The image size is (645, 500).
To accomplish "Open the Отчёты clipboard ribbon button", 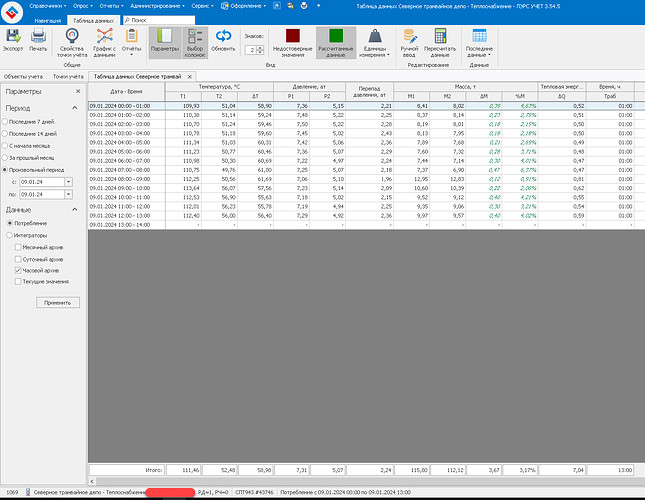I will tap(132, 42).
